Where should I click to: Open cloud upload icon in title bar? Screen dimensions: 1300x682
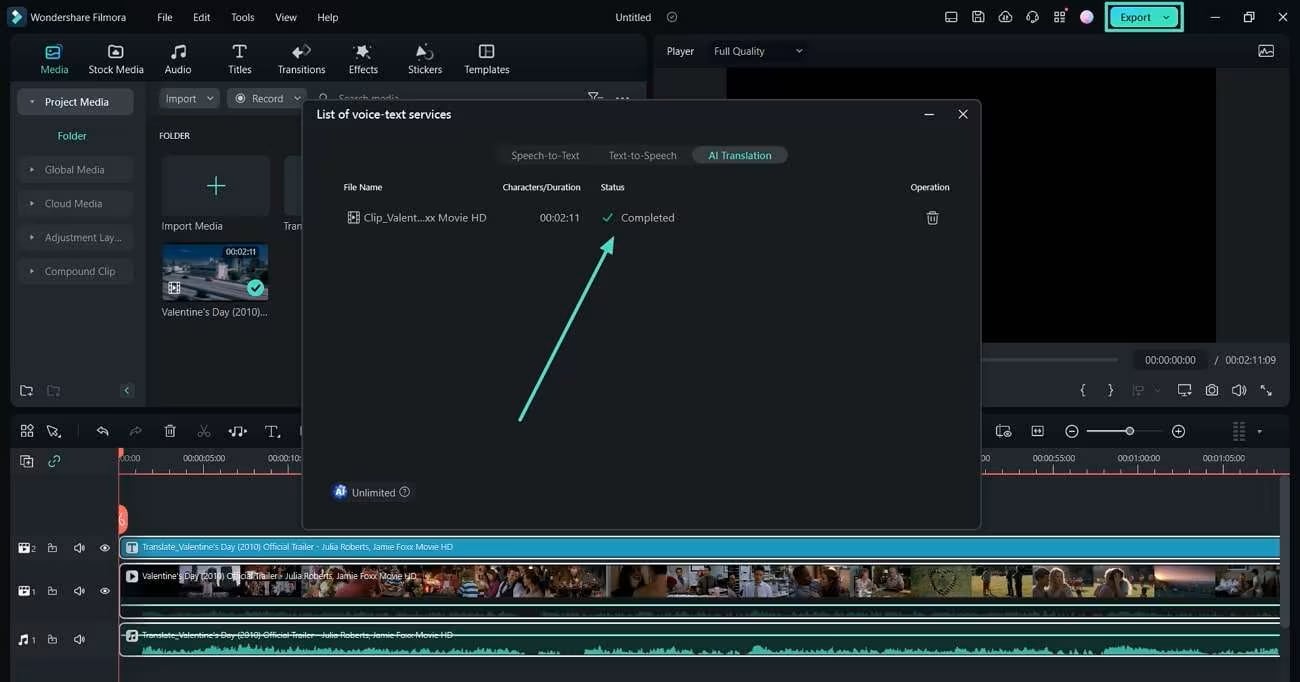coord(1005,17)
